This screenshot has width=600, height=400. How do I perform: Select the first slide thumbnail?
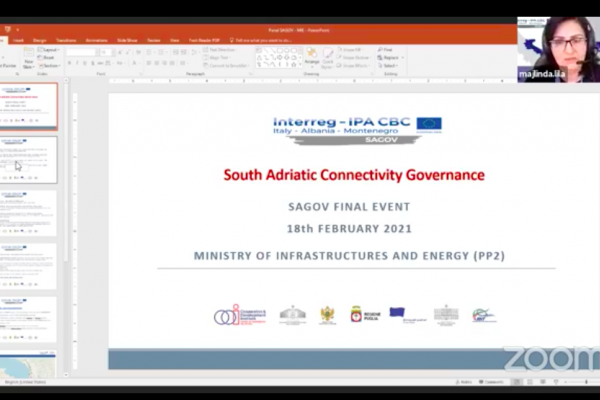click(29, 106)
